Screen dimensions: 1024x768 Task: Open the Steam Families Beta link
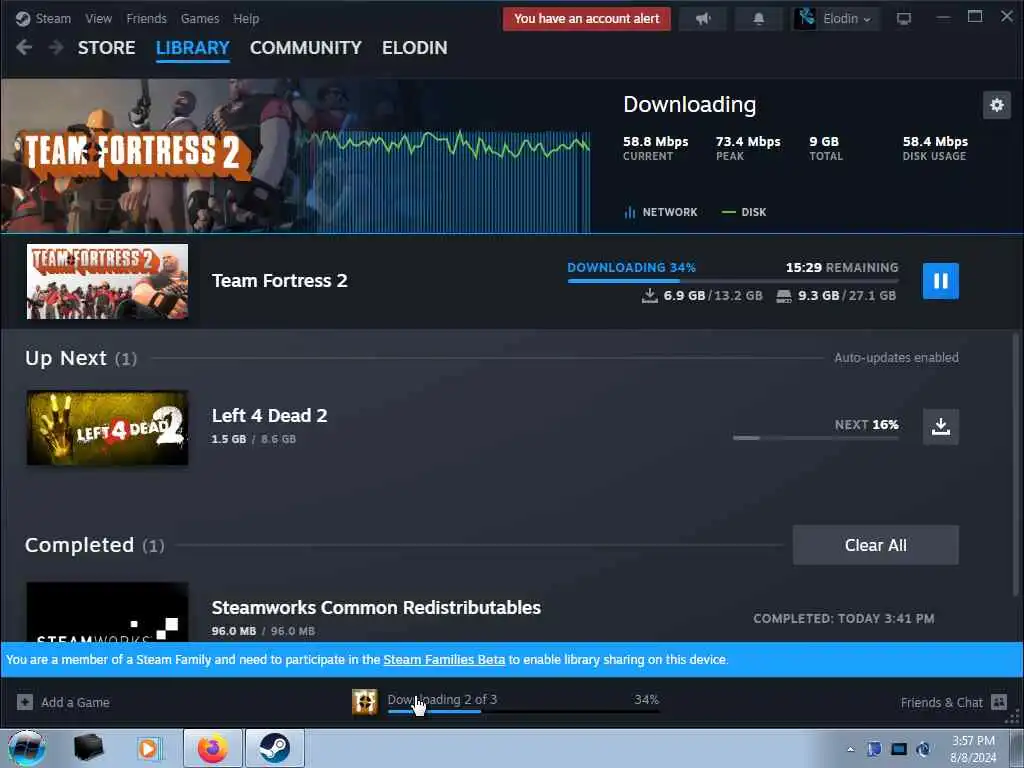[444, 660]
